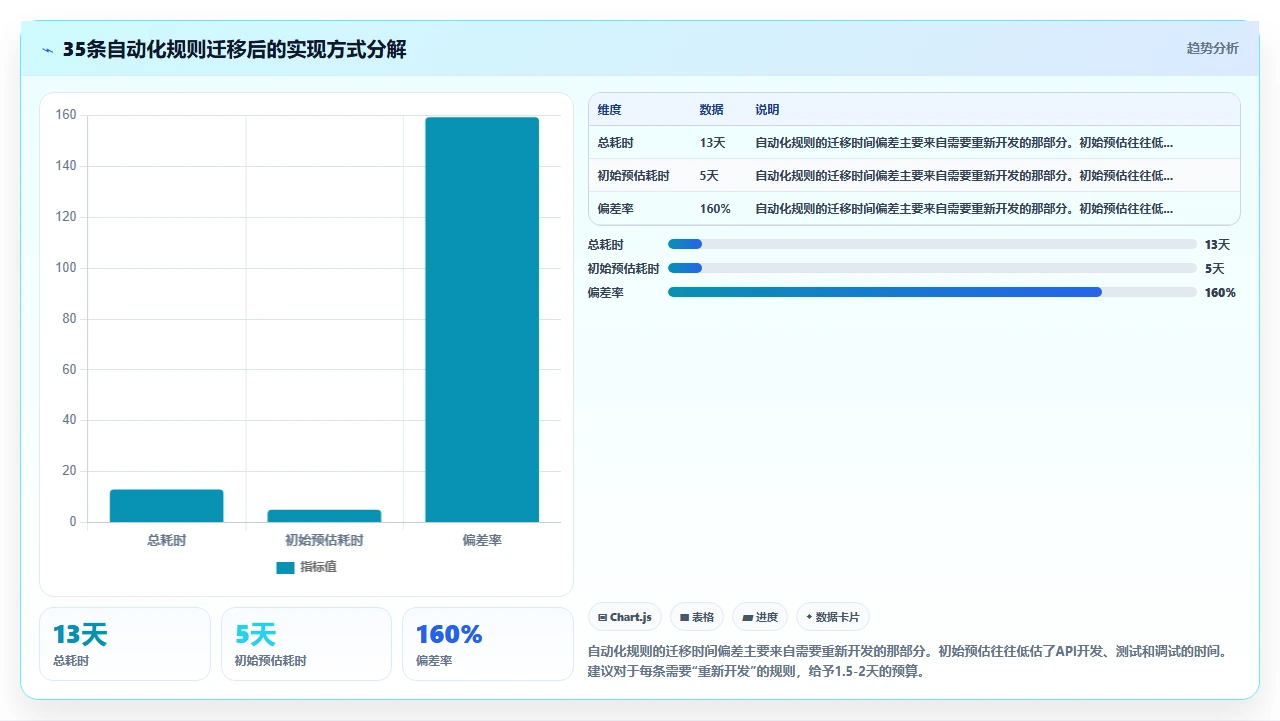Image resolution: width=1280 pixels, height=721 pixels.
Task: Click the tall 偏差率 bar in chart
Action: 482,320
